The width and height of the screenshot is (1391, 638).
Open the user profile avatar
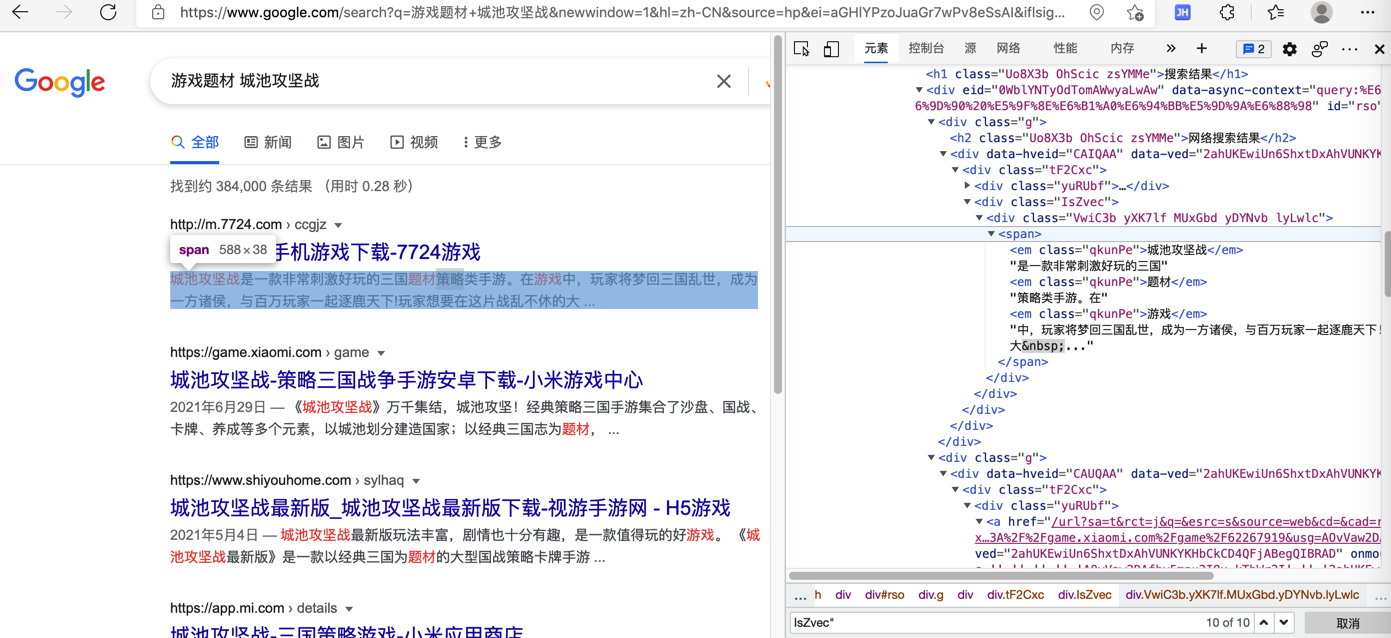click(1321, 13)
